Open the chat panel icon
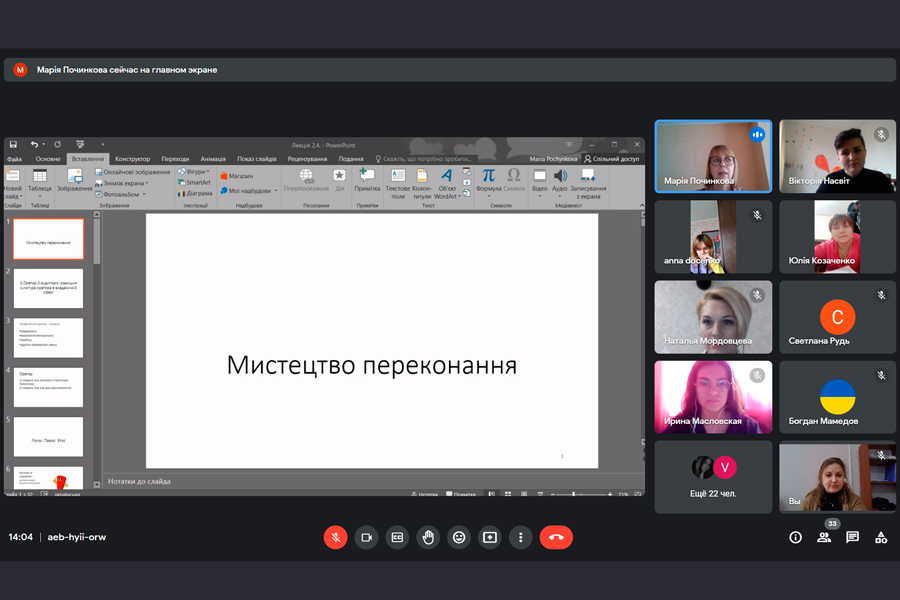 pos(853,537)
